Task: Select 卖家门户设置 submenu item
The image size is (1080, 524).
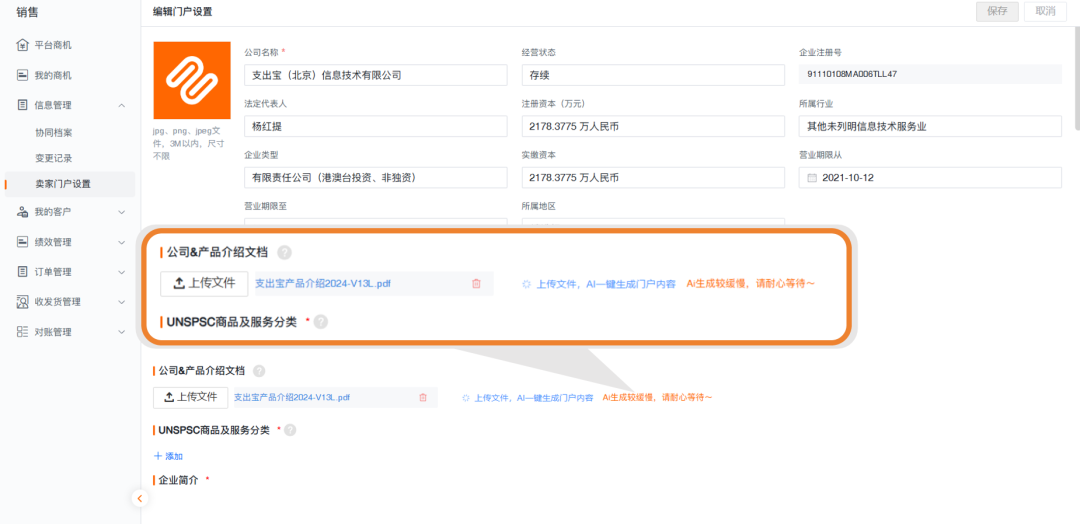Action: click(70, 184)
